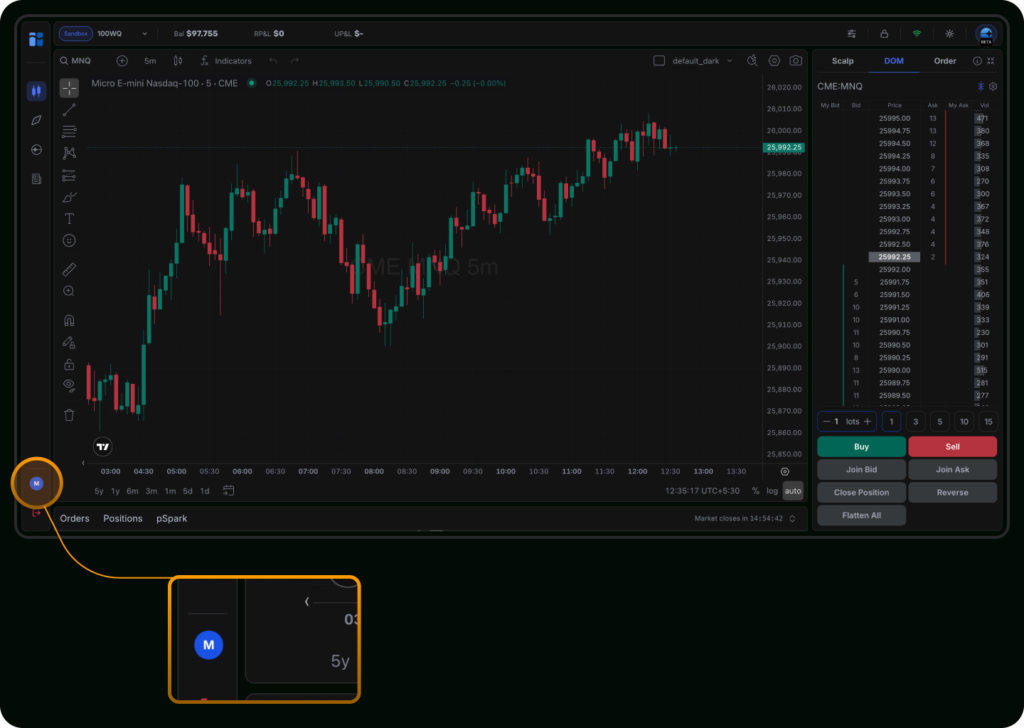Viewport: 1024px width, 728px height.
Task: Switch to the Scalp tab
Action: (843, 61)
